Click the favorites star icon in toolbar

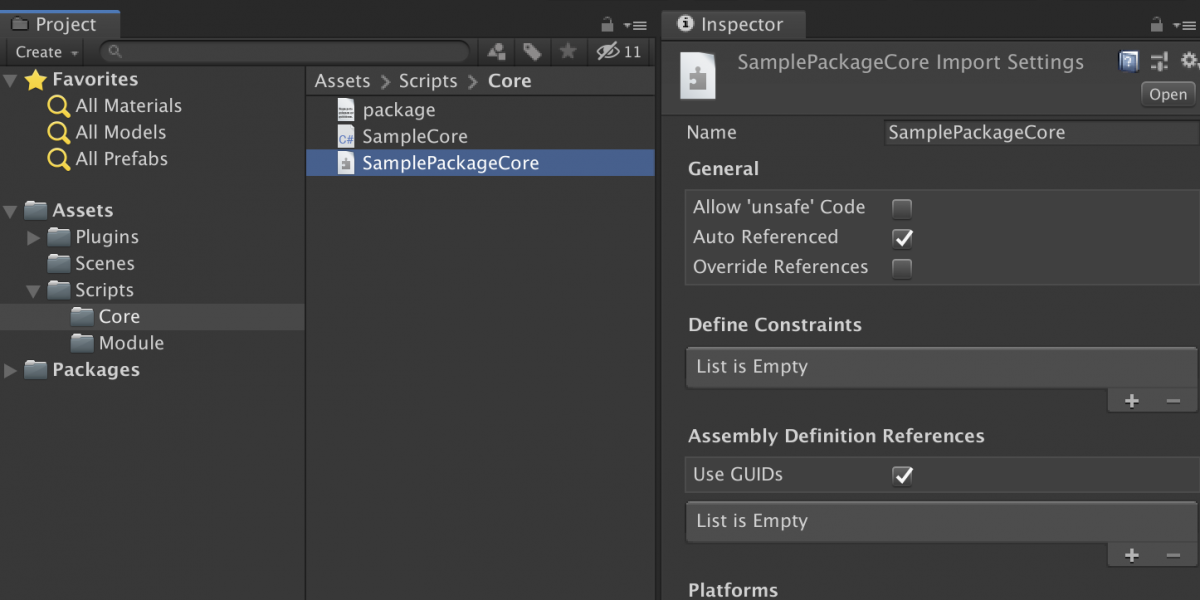click(x=567, y=52)
